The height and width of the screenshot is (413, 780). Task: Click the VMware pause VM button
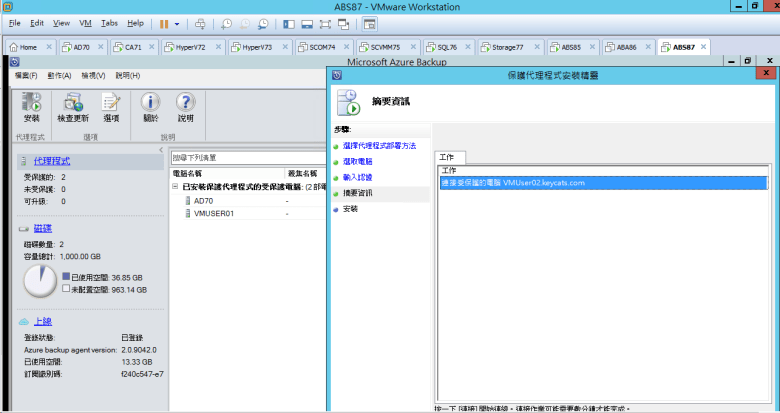coord(164,22)
